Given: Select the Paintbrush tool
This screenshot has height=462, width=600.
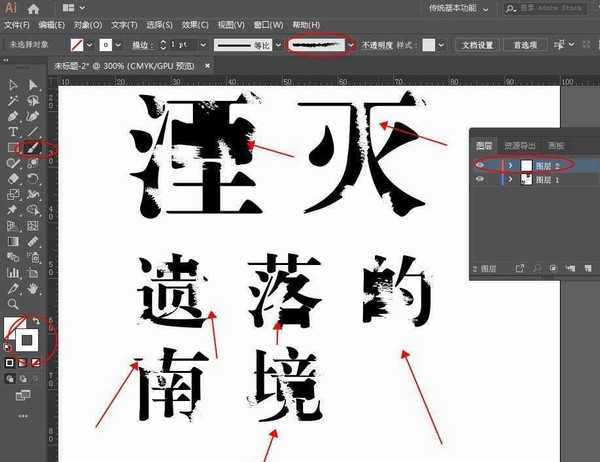Looking at the screenshot, I should click(x=33, y=147).
